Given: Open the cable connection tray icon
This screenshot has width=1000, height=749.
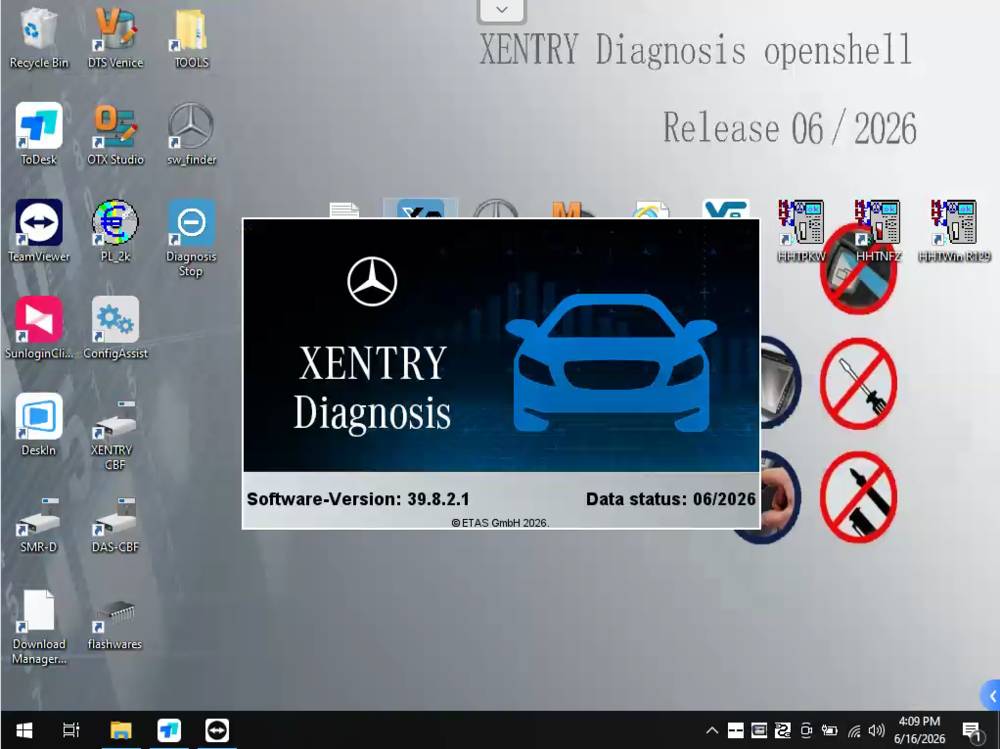Looking at the screenshot, I should point(783,730).
